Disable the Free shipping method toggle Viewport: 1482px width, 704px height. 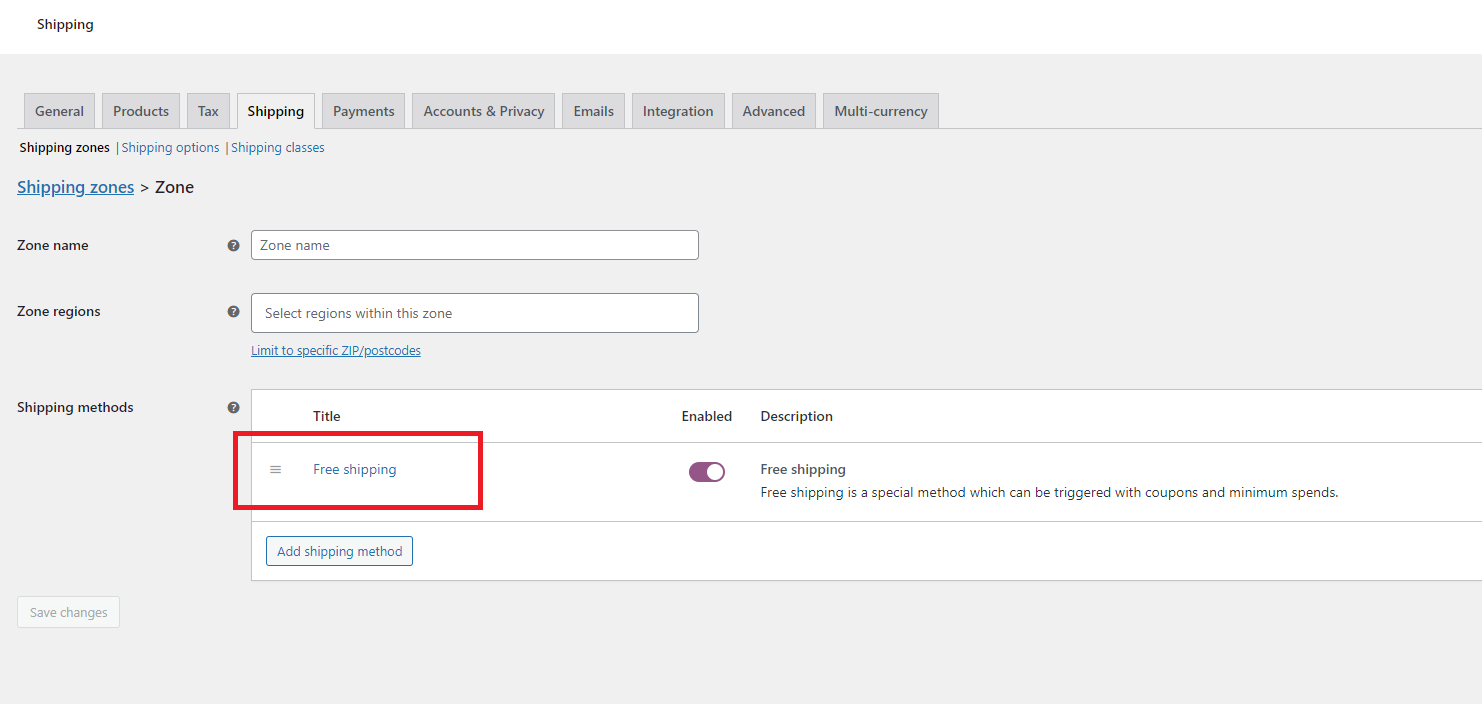[707, 472]
